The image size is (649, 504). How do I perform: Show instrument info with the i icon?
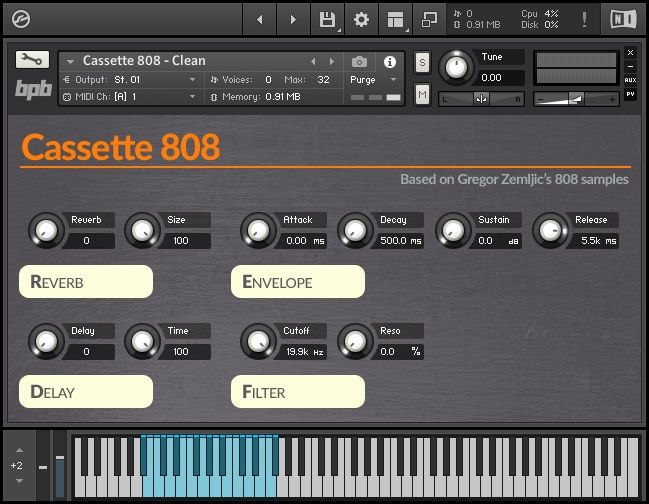pyautogui.click(x=390, y=62)
